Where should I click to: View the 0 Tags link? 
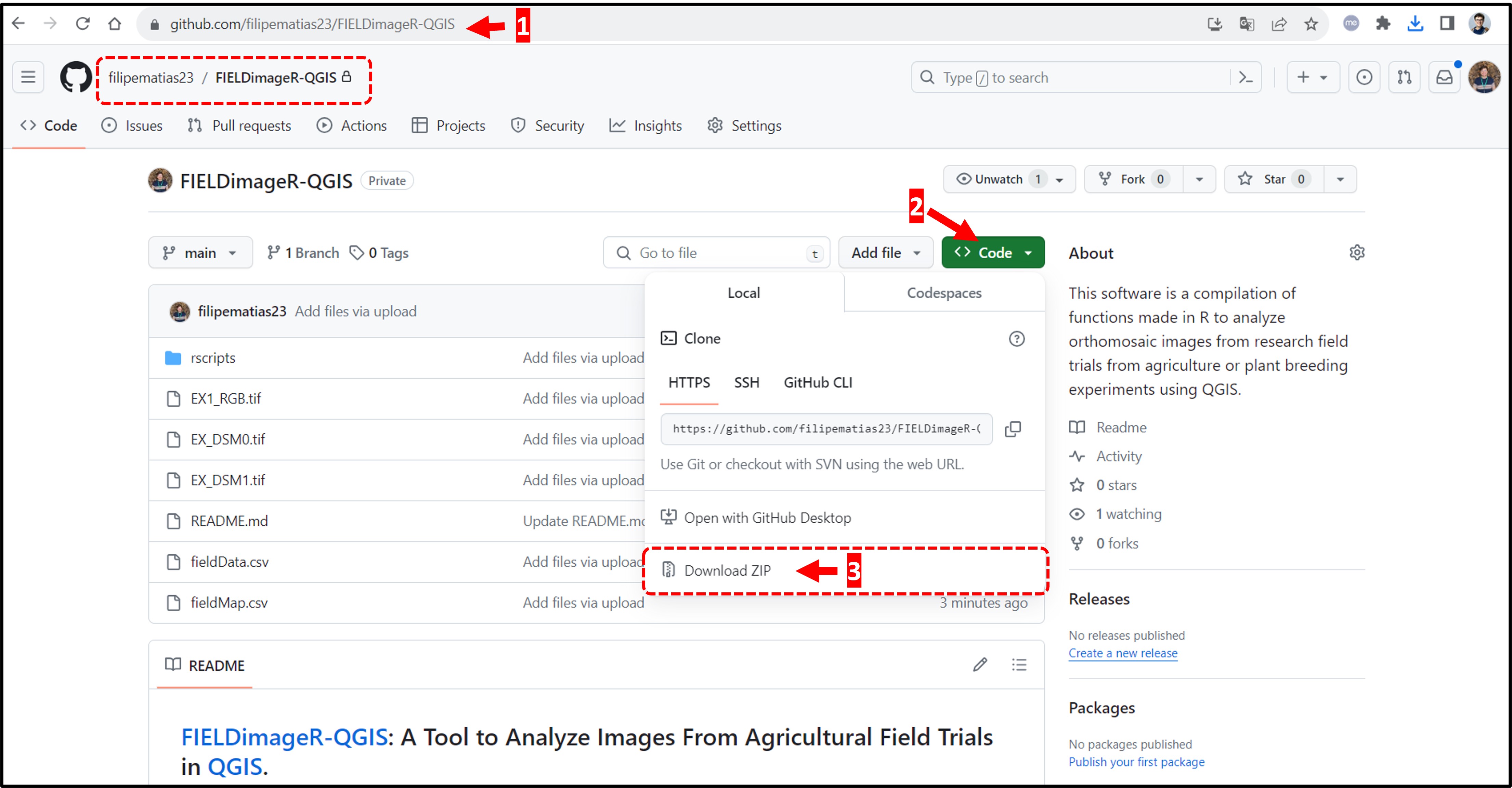click(x=379, y=253)
